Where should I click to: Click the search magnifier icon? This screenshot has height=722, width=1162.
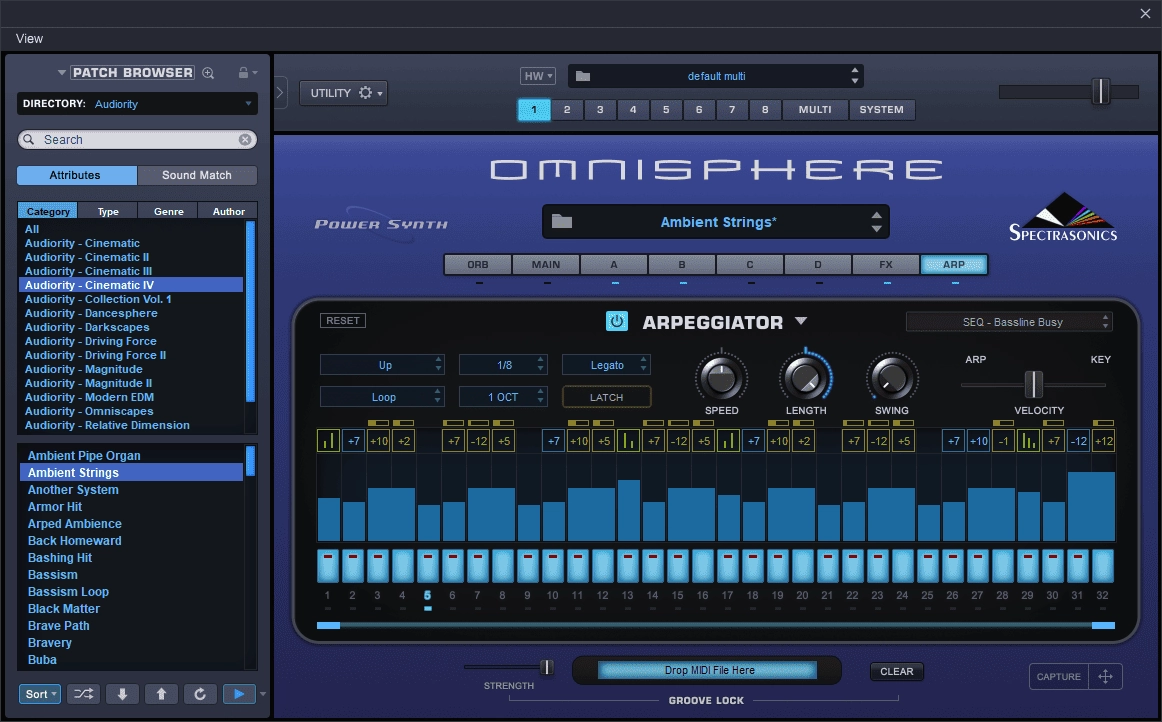29,139
